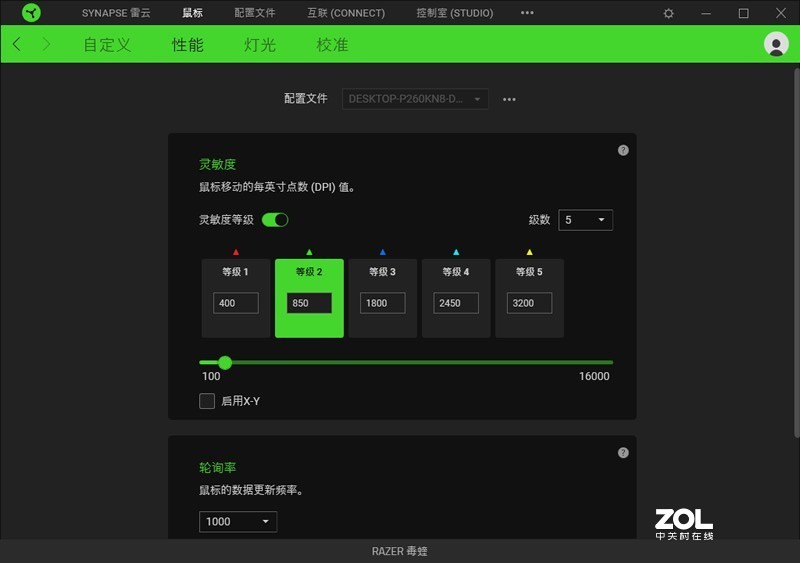Select the 性能 sub-tab
Image resolution: width=800 pixels, height=563 pixels.
[x=188, y=44]
